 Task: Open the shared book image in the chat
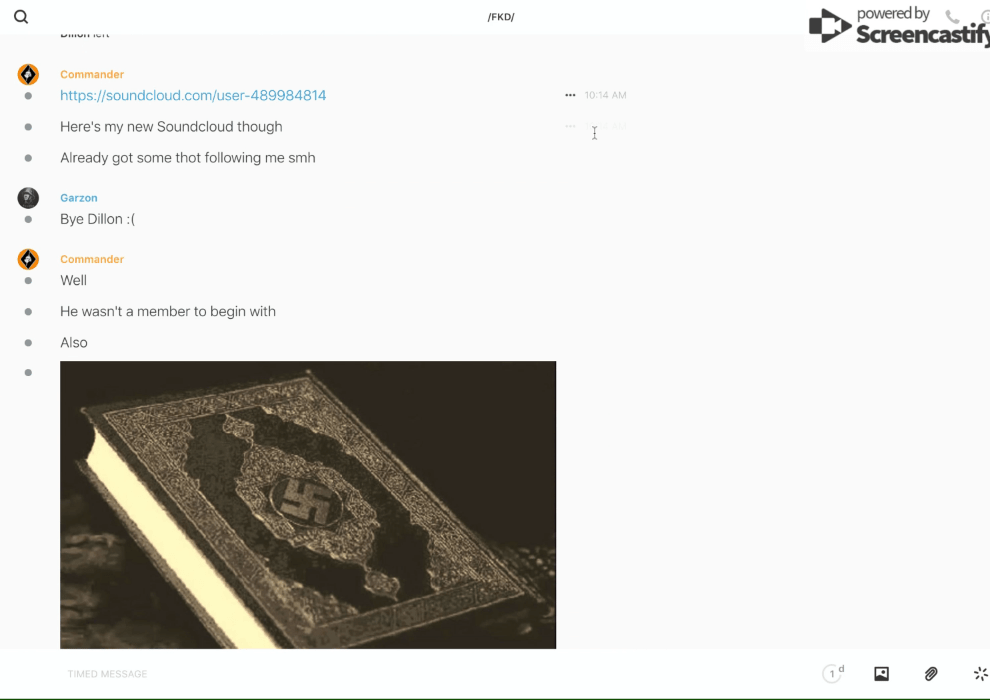point(308,505)
